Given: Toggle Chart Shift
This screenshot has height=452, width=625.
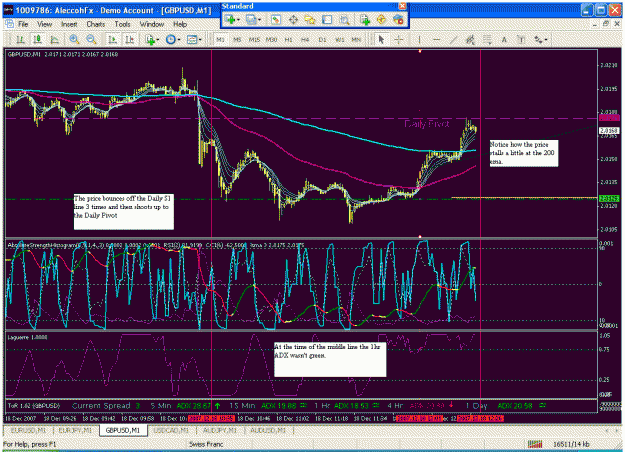Looking at the screenshot, I should click(x=130, y=39).
